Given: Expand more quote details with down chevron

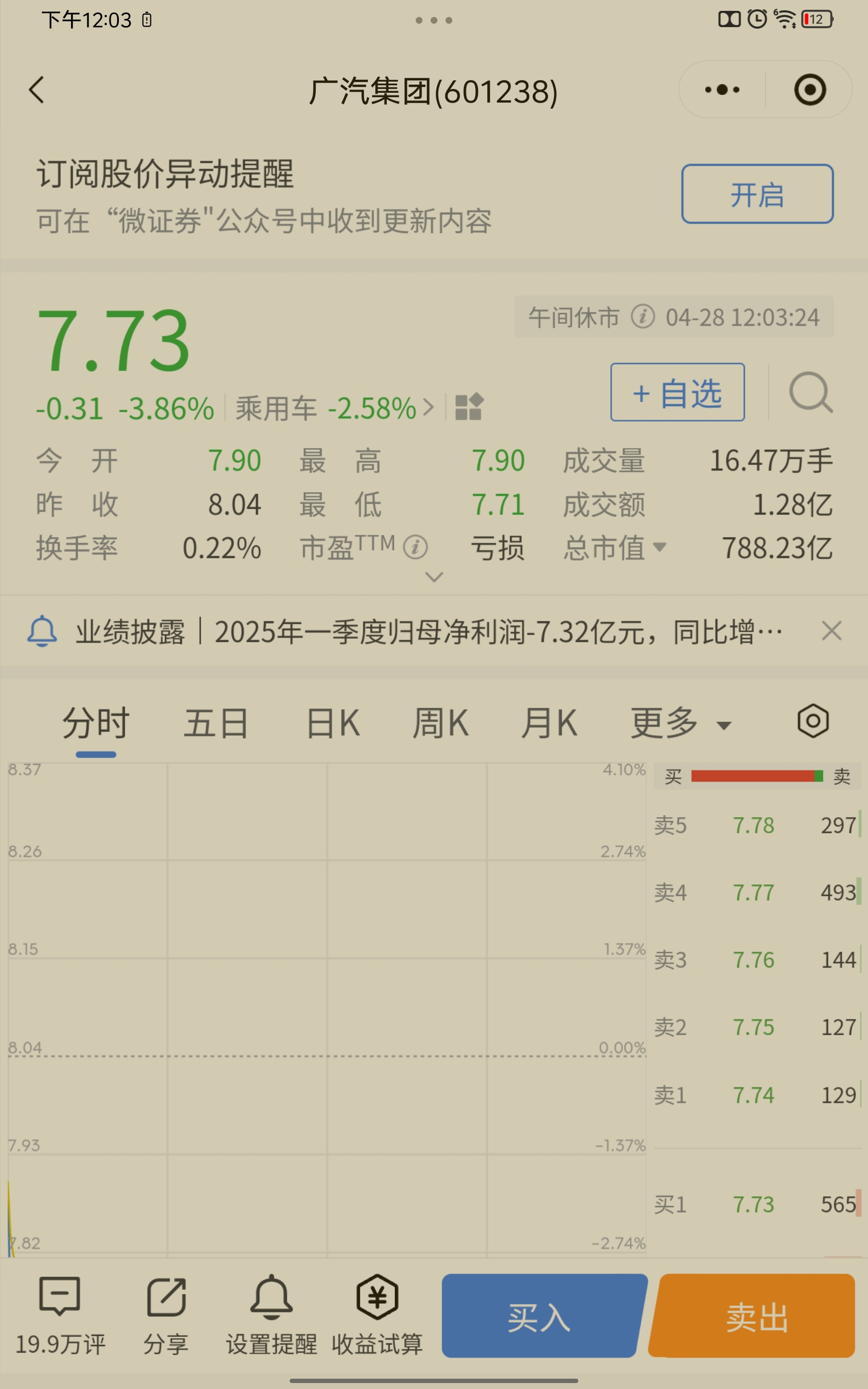Looking at the screenshot, I should pos(434,577).
